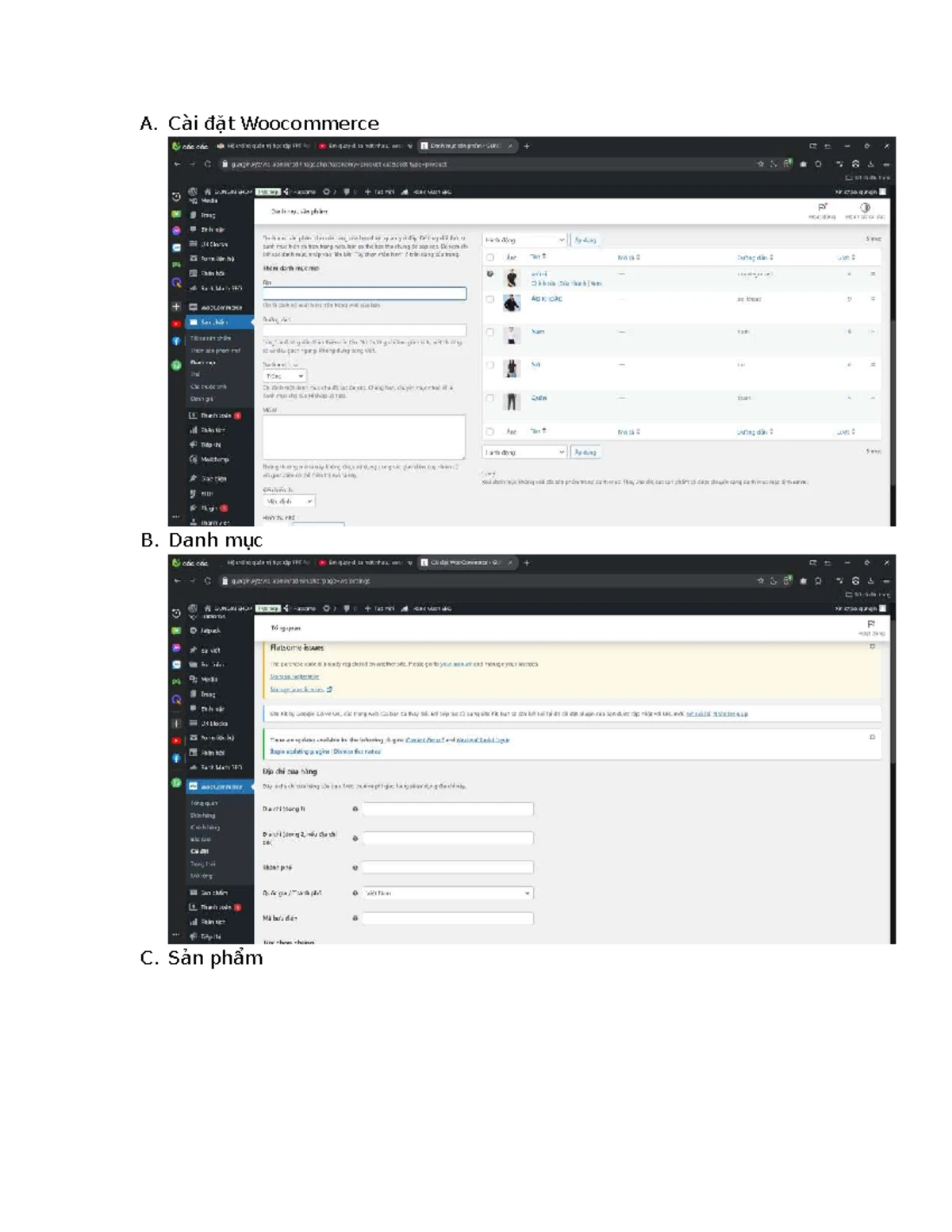Click the help icon beside Mã bưu điện
952x1232 pixels.
[355, 918]
